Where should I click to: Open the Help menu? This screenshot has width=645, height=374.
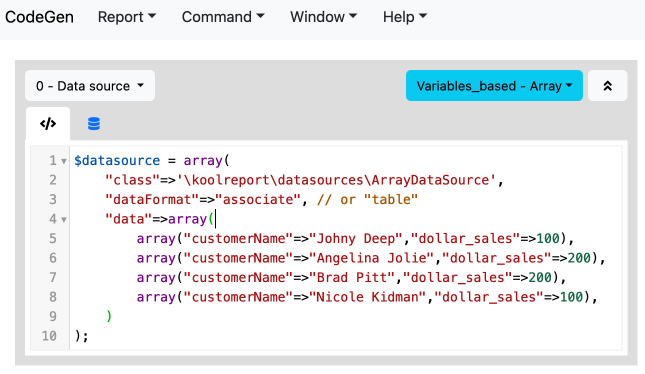[x=405, y=17]
